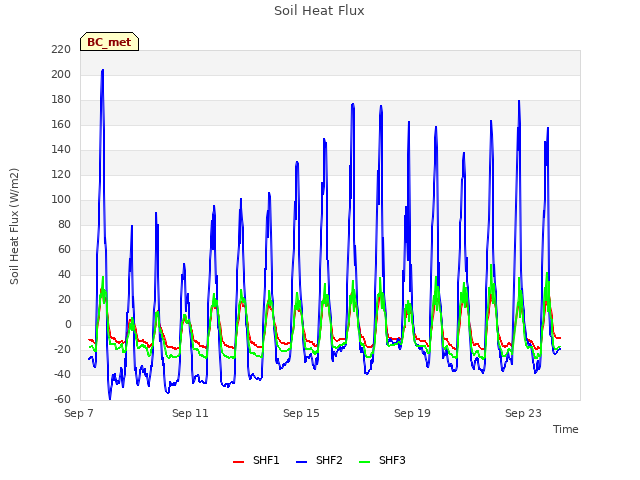Click the Sep 7 x-axis tick label

tap(79, 413)
